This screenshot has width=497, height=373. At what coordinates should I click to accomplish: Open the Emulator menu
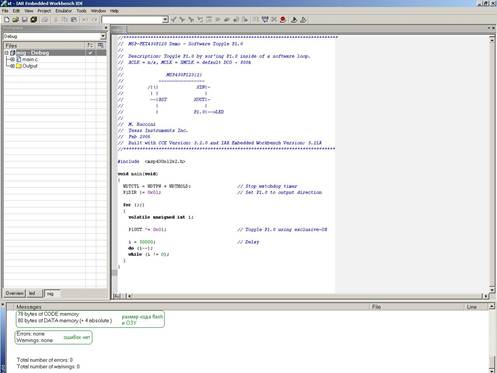63,11
